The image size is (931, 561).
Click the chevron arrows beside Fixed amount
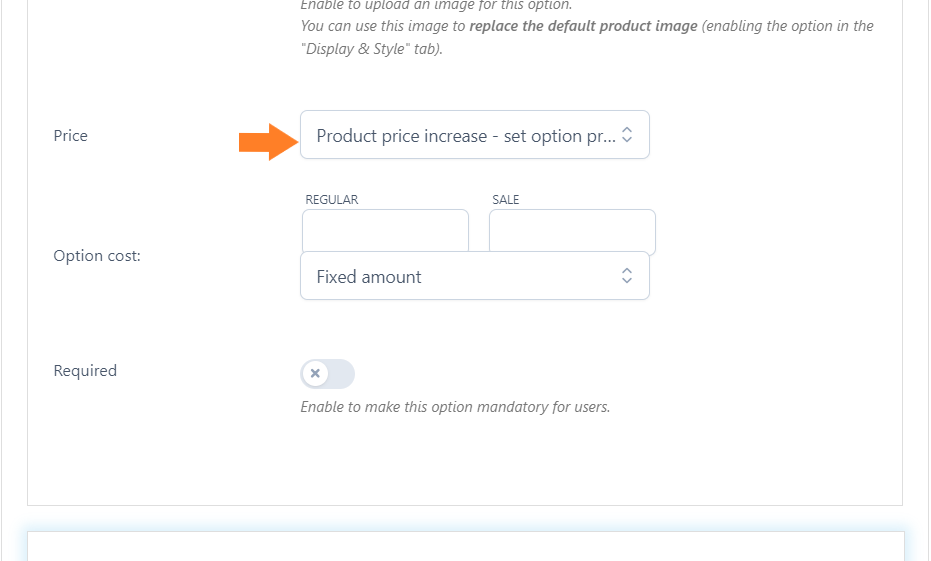[627, 275]
